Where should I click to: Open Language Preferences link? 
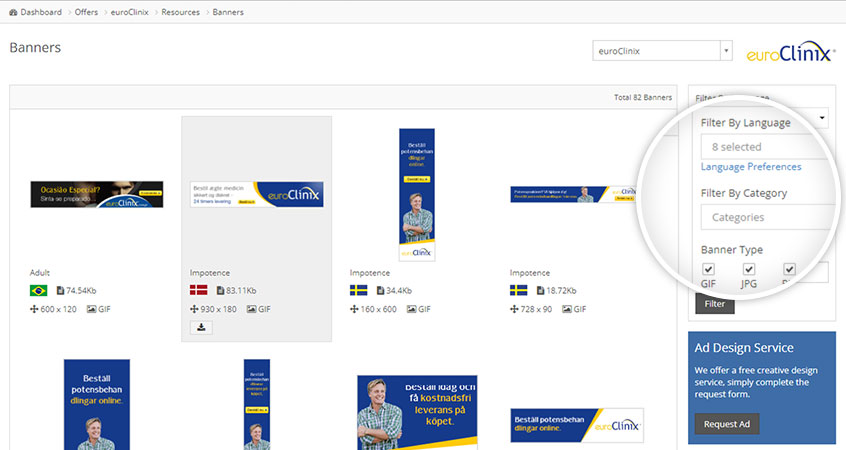751,167
